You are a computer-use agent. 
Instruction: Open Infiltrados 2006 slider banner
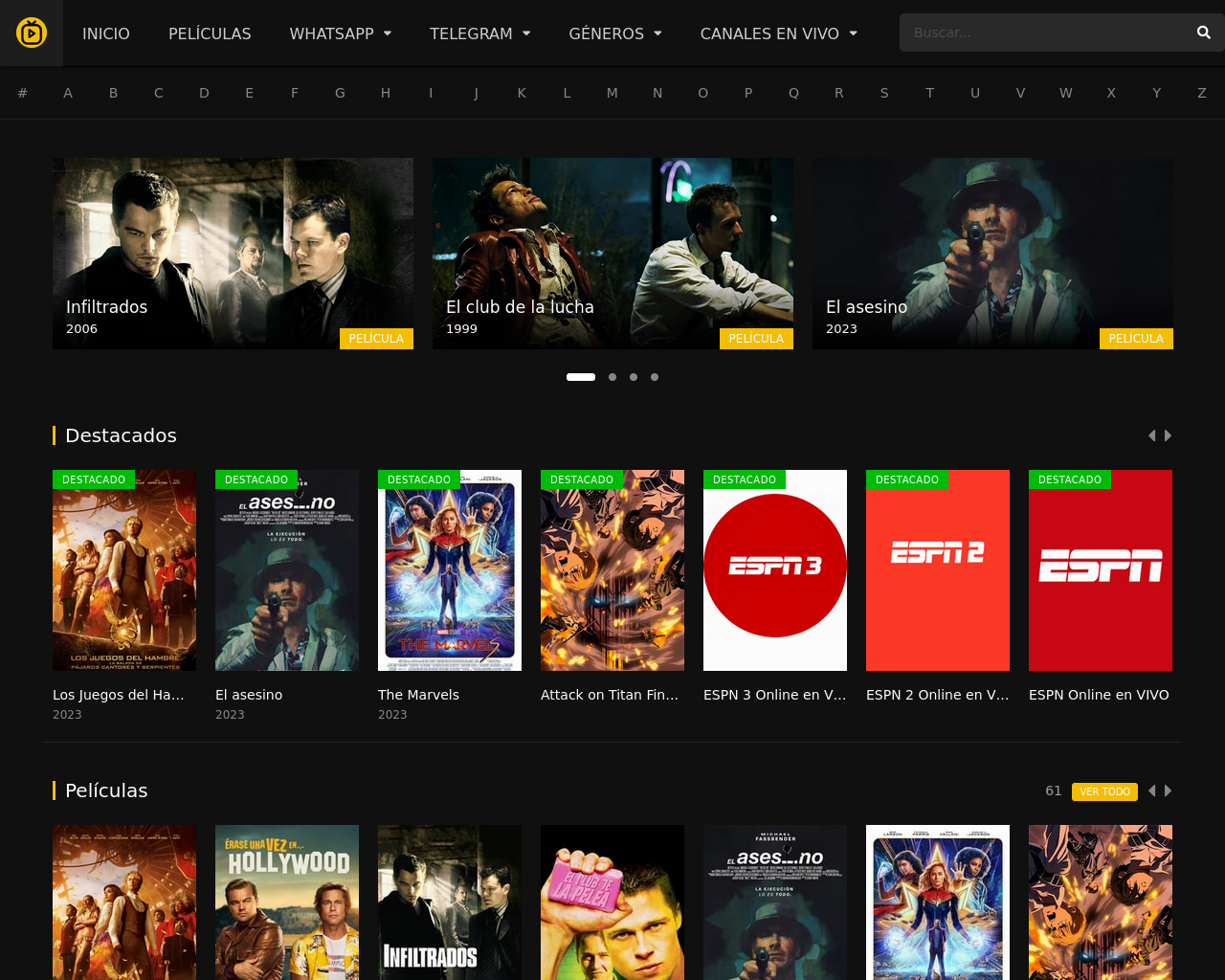tap(233, 254)
